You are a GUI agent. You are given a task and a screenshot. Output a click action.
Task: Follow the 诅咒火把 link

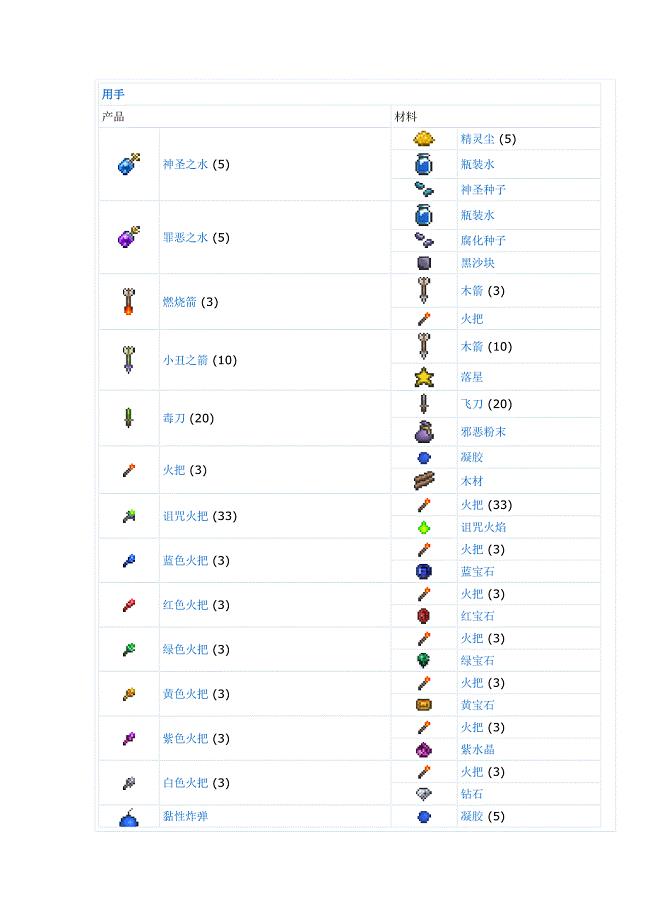(185, 516)
